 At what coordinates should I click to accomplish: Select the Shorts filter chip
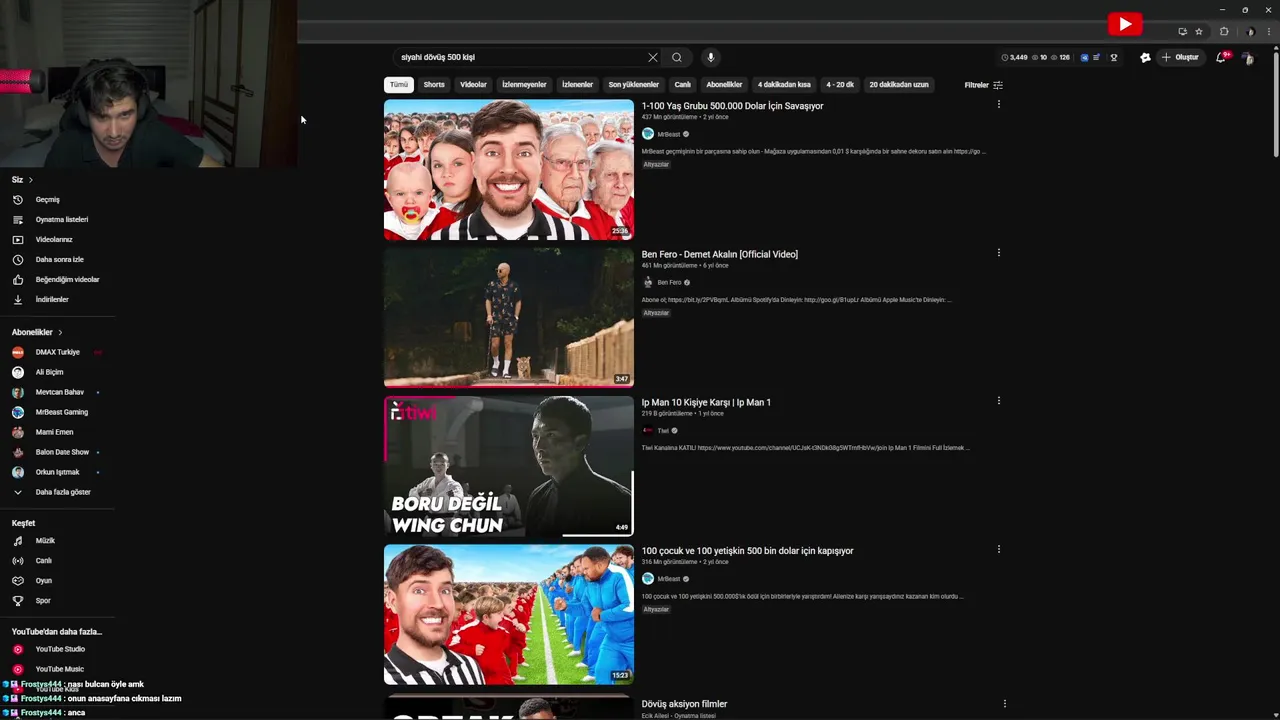point(434,85)
